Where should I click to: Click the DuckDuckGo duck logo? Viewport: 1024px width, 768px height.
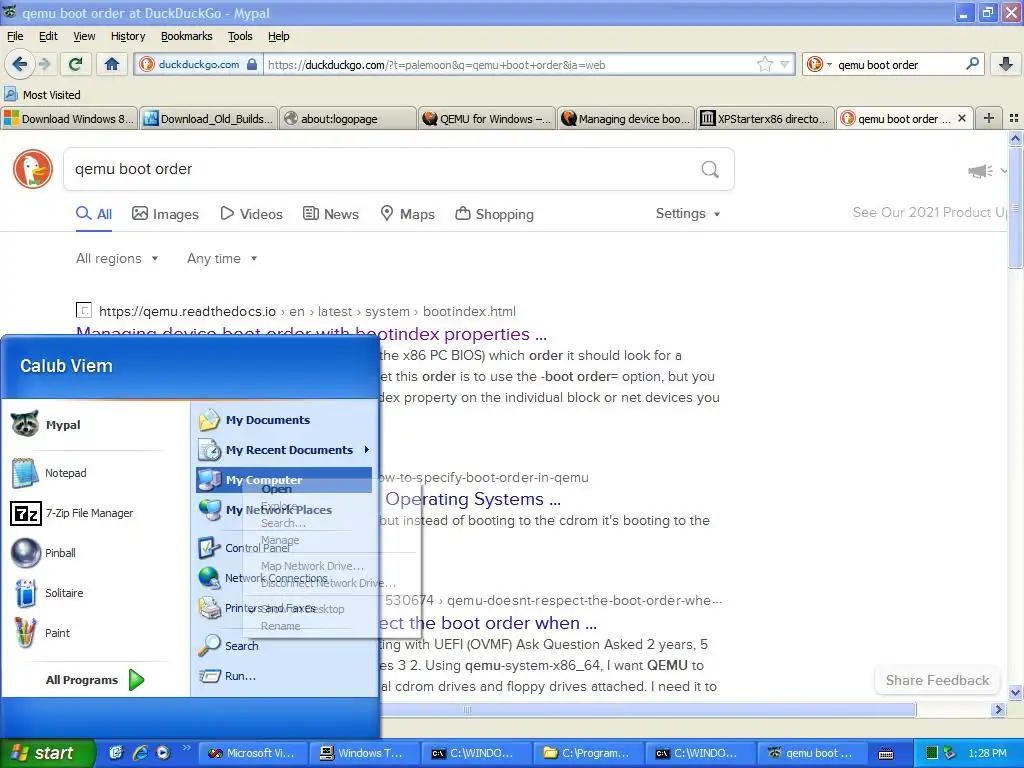pyautogui.click(x=33, y=168)
